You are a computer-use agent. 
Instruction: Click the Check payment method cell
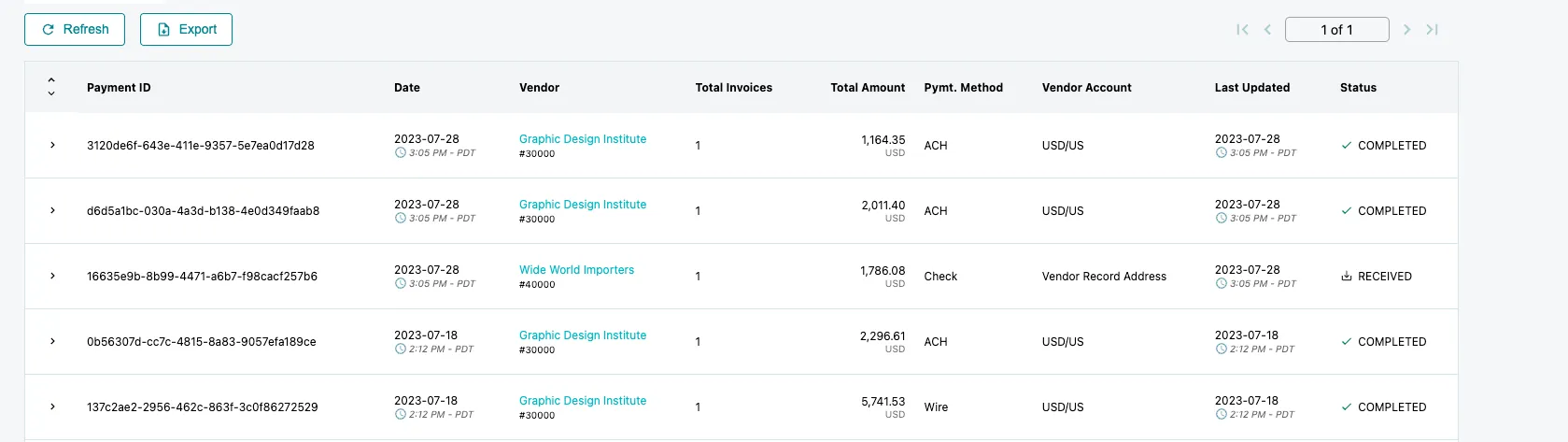(940, 277)
